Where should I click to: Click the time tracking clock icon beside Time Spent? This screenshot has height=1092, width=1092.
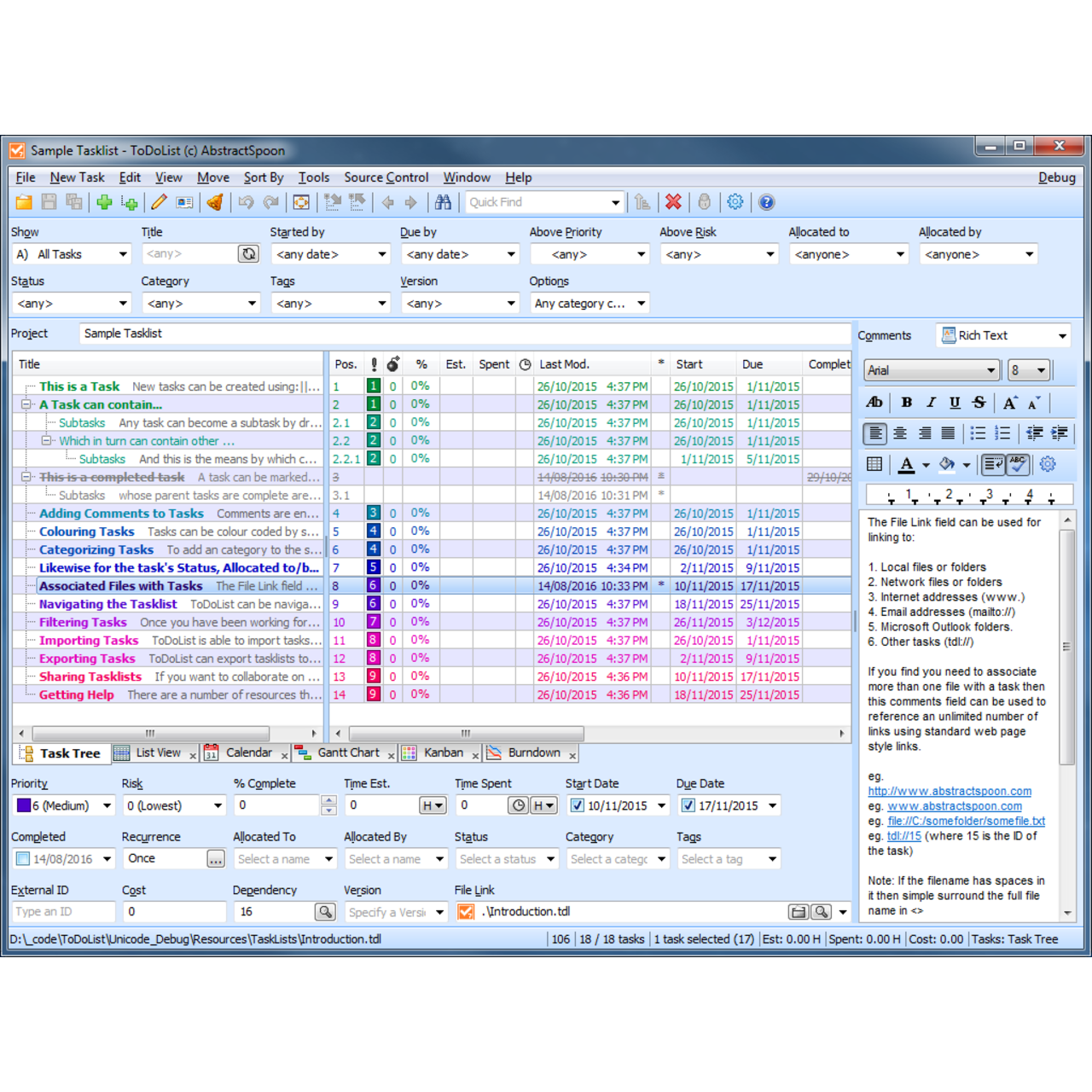518,805
